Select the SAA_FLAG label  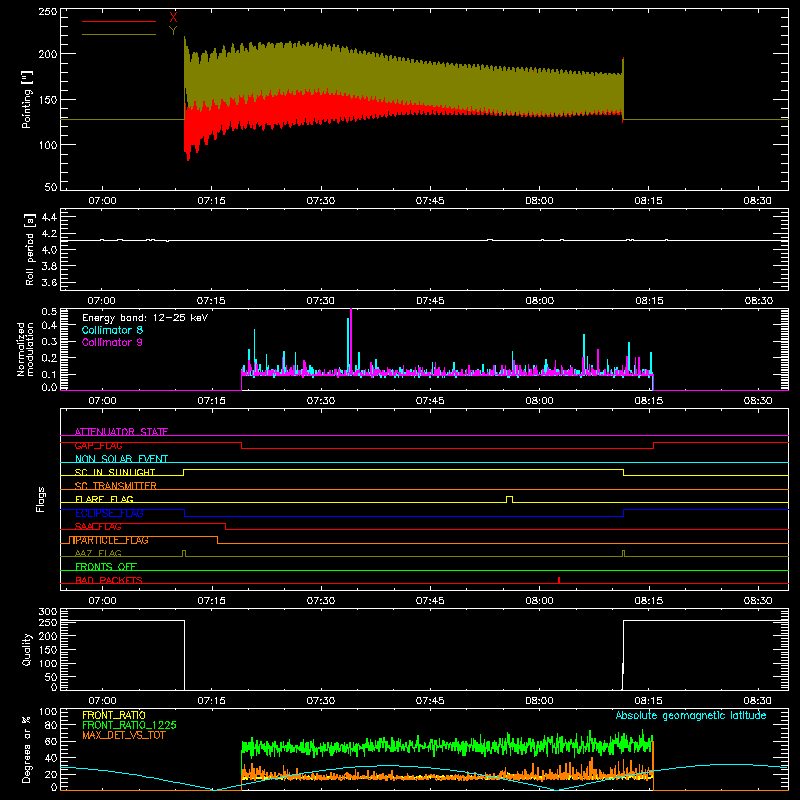coord(98,527)
